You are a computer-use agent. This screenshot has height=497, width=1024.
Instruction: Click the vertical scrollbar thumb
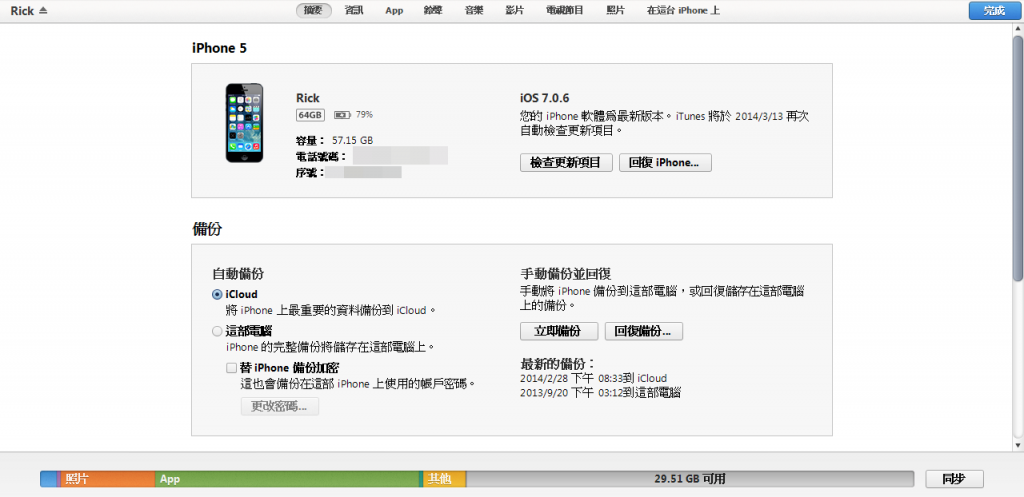point(1017,159)
